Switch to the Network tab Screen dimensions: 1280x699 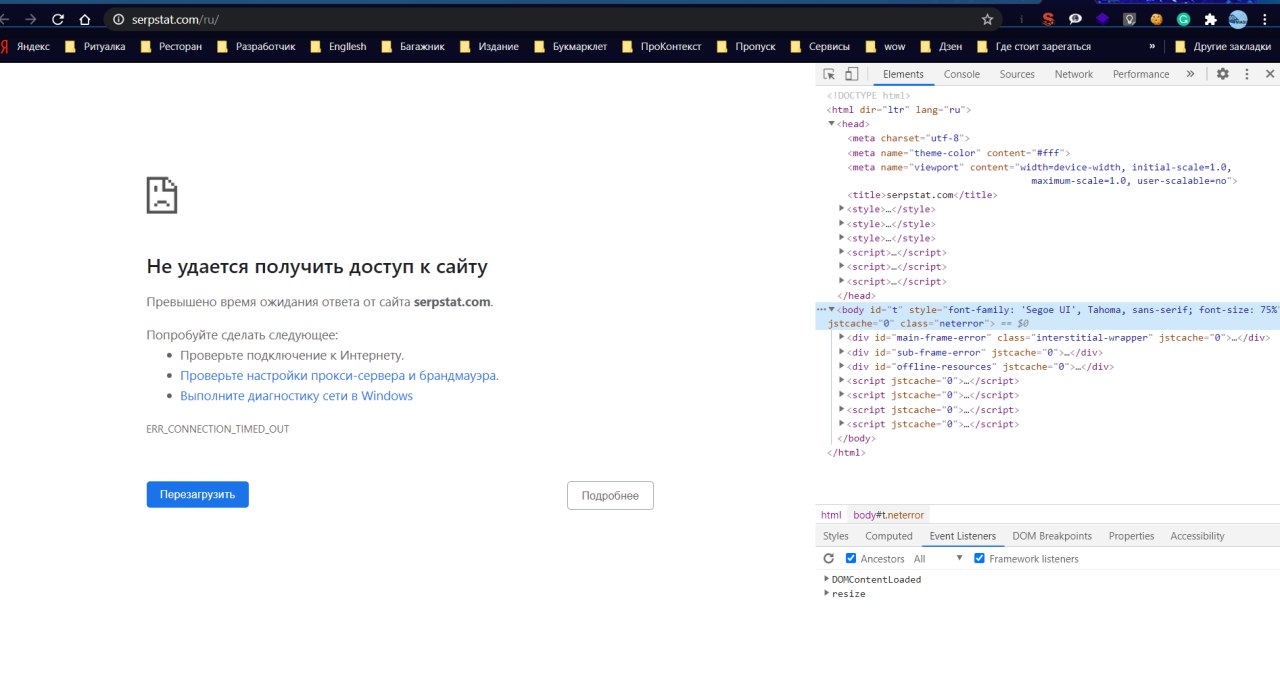point(1074,74)
